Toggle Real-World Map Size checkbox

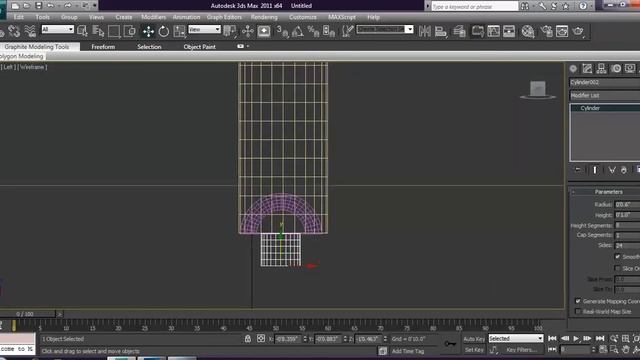click(x=578, y=311)
